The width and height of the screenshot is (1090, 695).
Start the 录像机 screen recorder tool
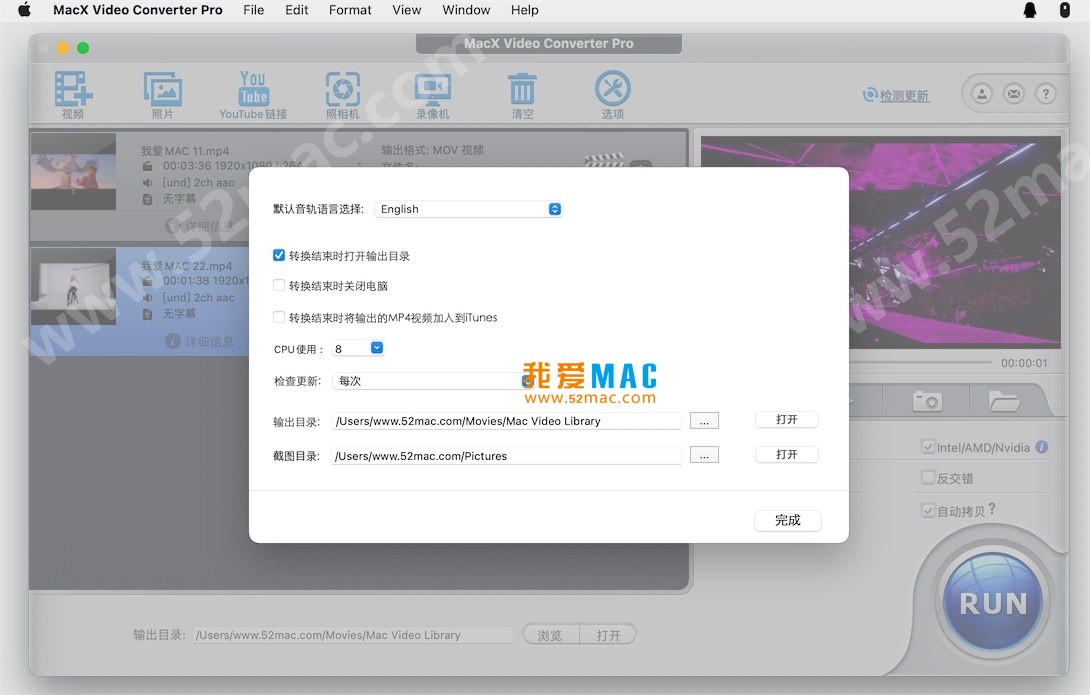click(x=432, y=89)
